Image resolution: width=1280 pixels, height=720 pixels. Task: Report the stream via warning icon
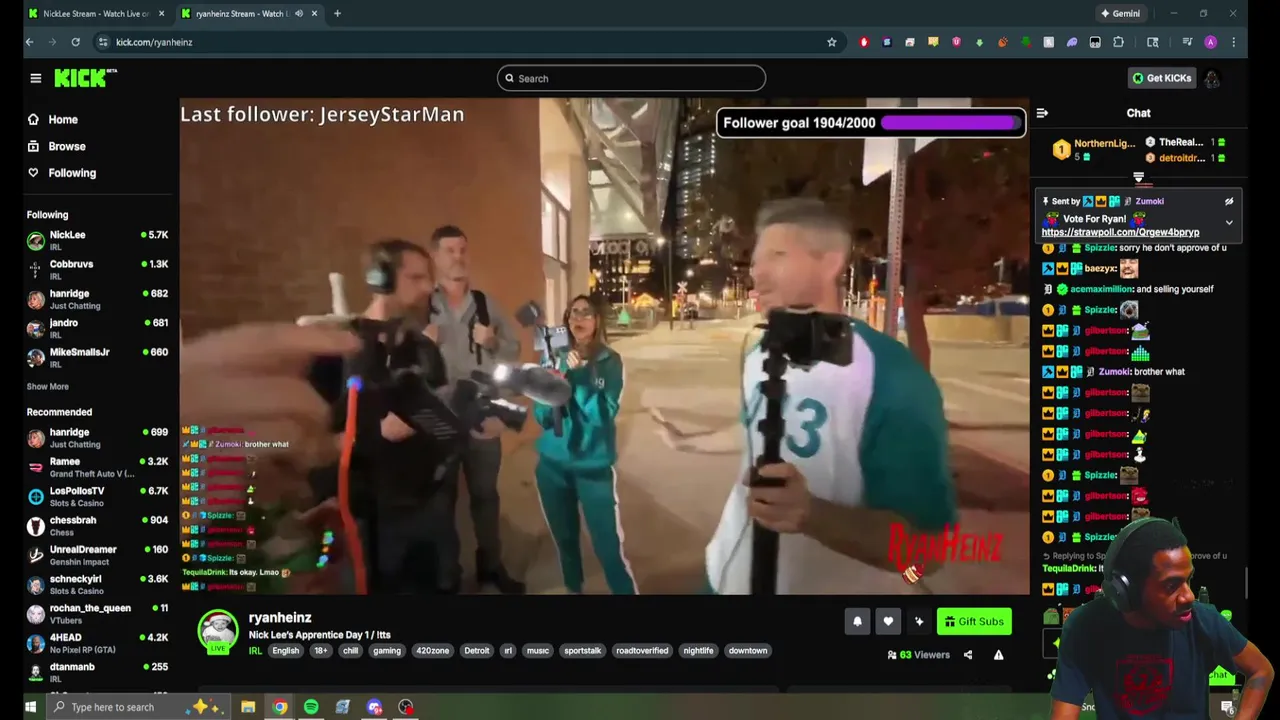998,655
